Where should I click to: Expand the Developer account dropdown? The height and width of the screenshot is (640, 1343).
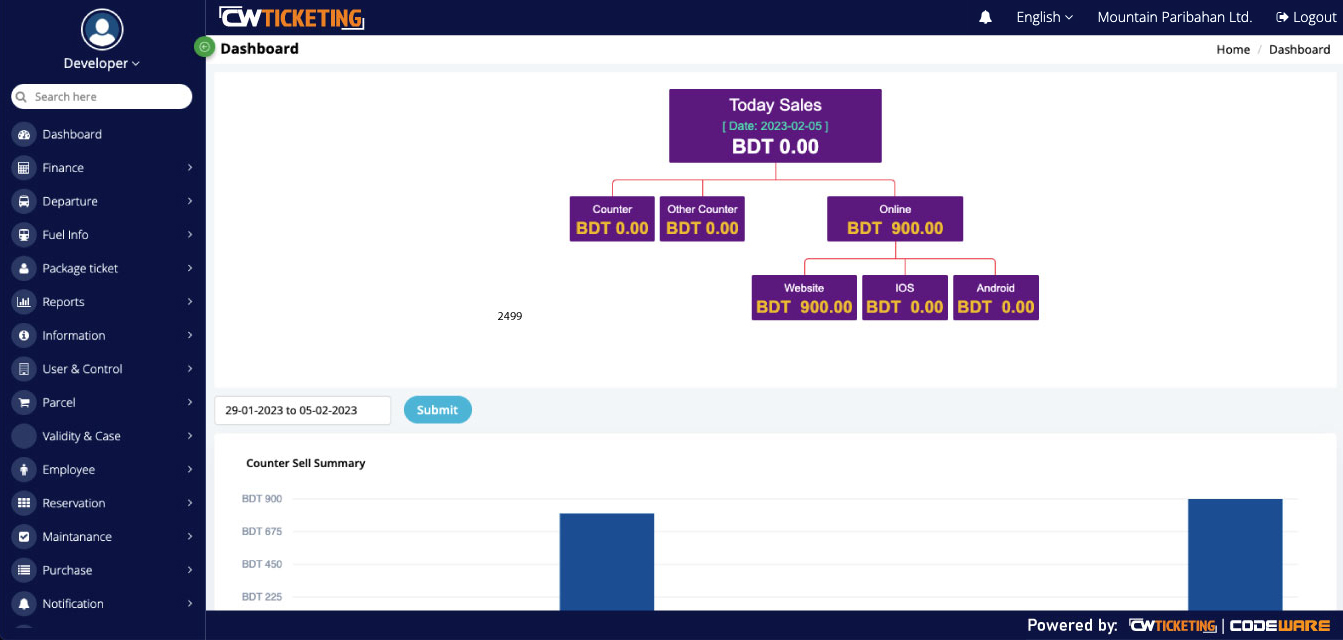[101, 62]
